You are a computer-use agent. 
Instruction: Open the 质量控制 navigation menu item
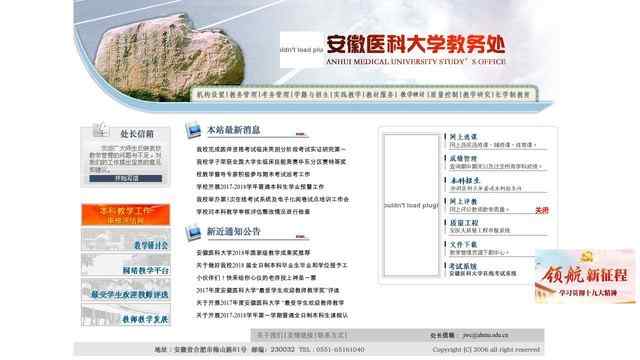pos(444,95)
